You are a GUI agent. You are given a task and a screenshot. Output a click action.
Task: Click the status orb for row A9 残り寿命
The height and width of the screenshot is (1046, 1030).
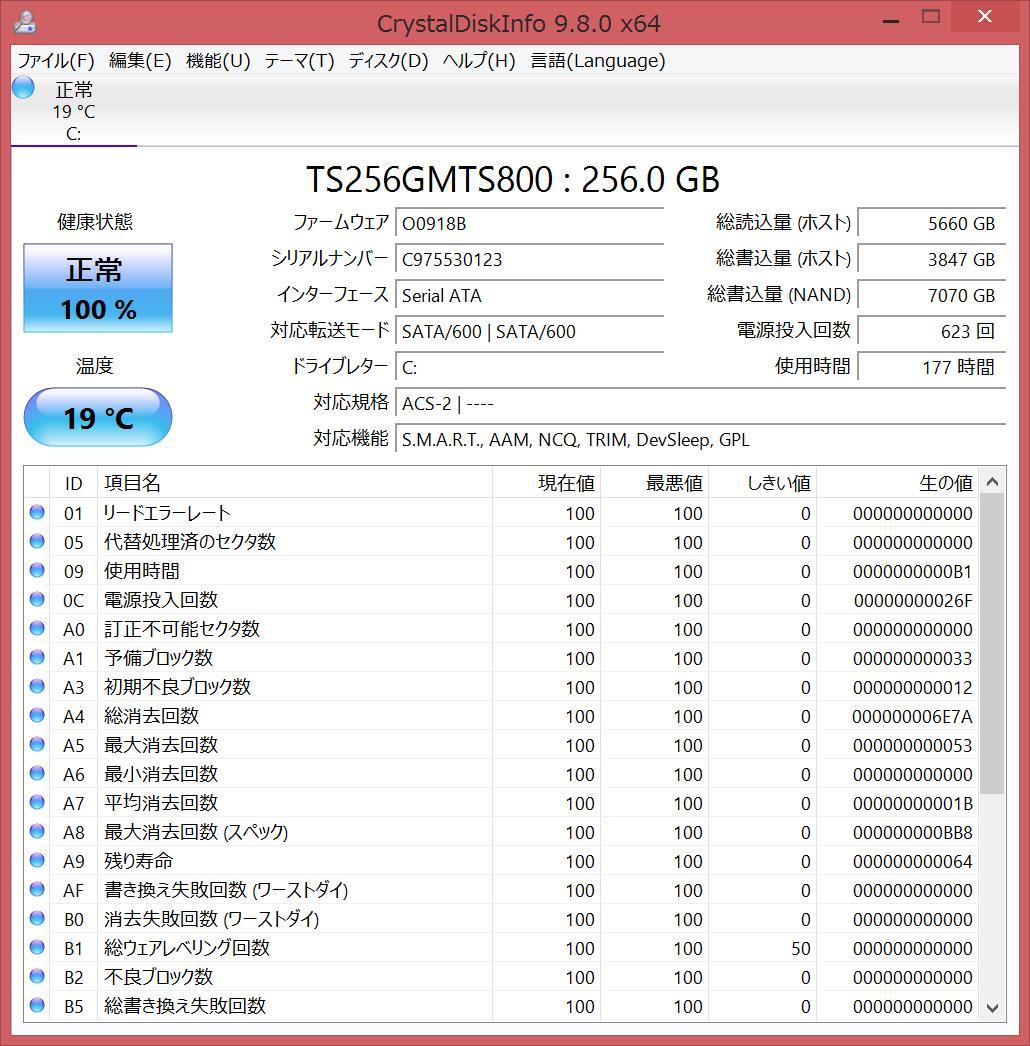coord(37,861)
